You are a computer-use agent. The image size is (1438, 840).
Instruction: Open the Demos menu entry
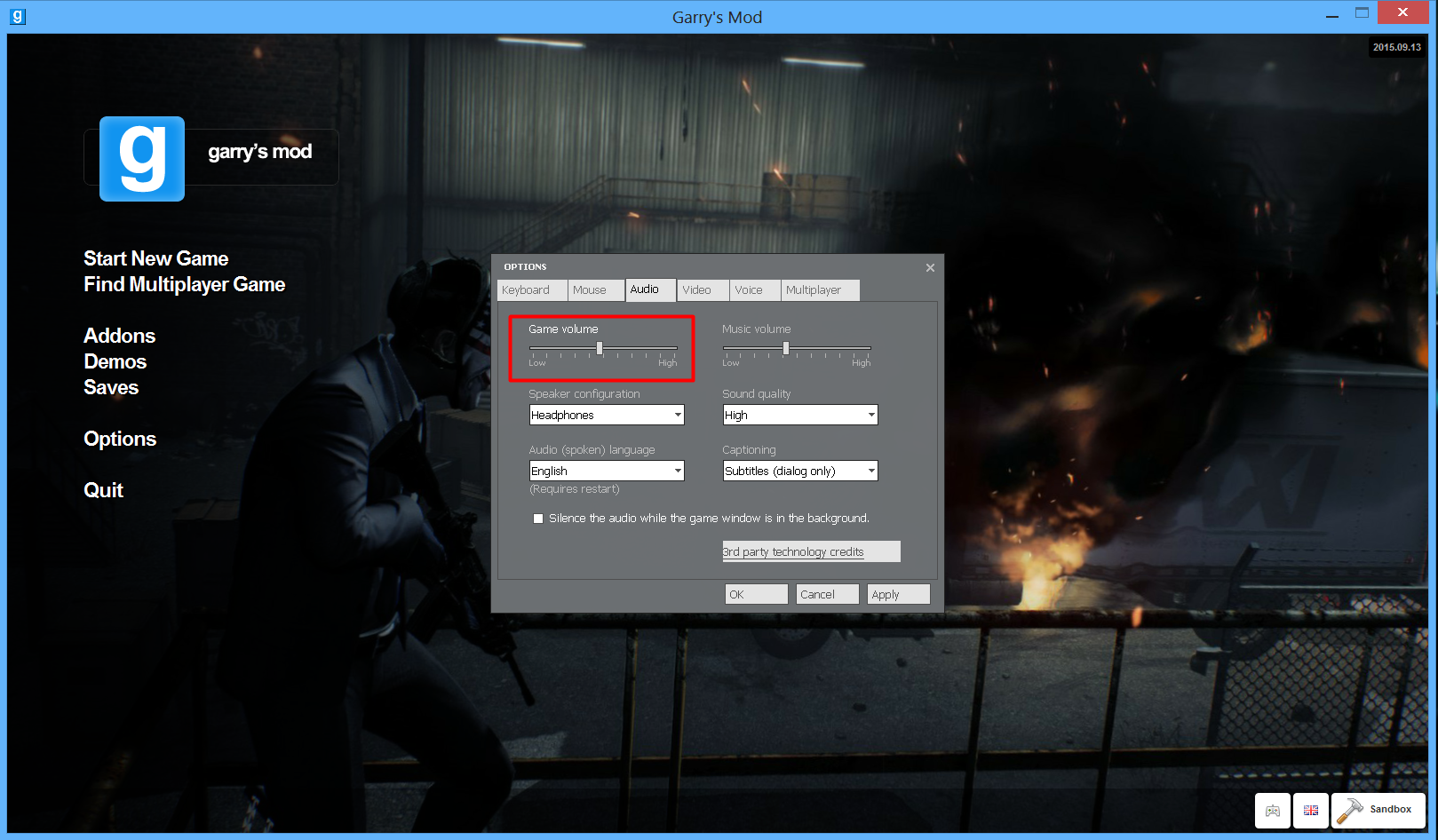pyautogui.click(x=115, y=361)
